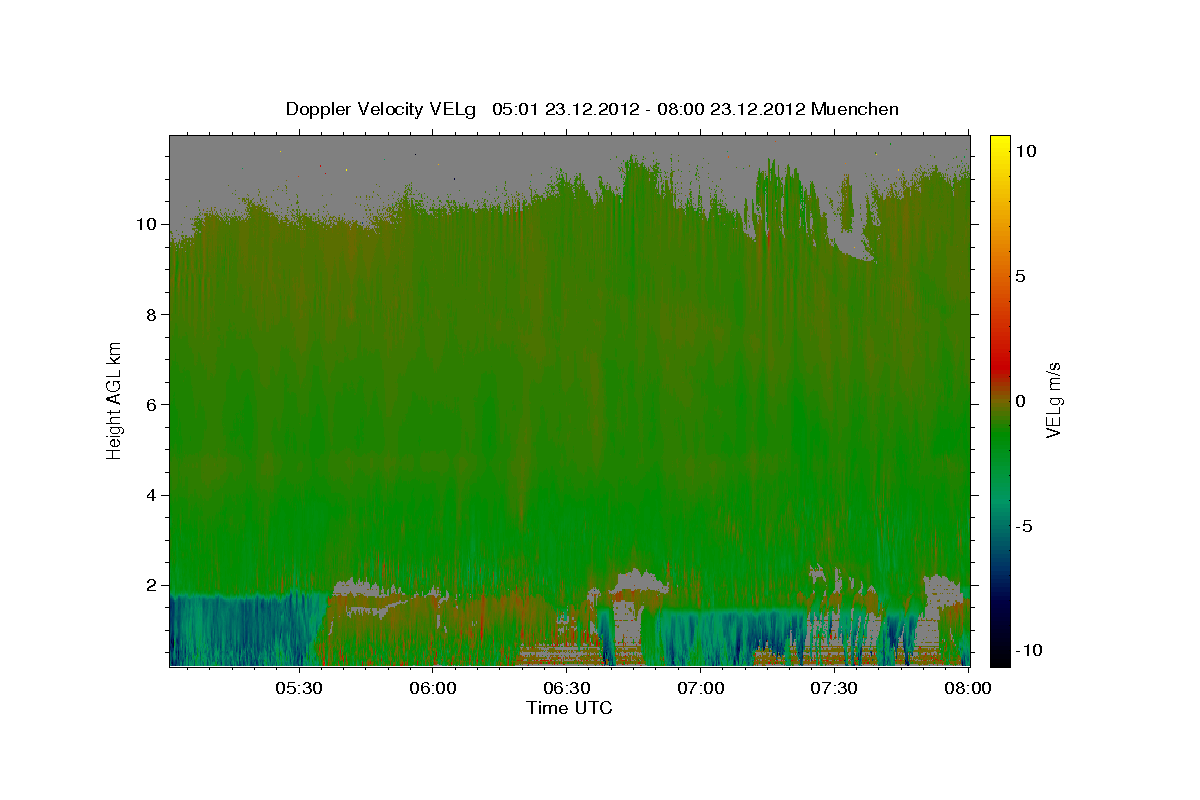Click the 08:00 time tick label
Viewport: 1200px width, 800px height.
click(969, 688)
